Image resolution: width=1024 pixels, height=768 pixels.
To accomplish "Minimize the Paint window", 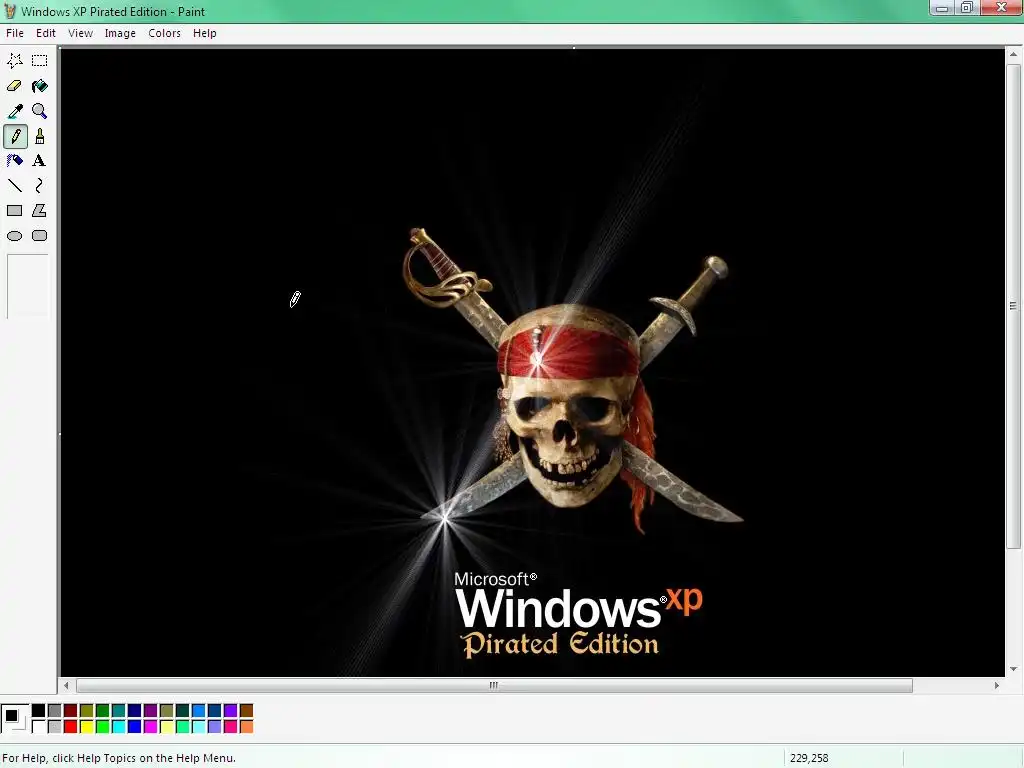I will pyautogui.click(x=942, y=8).
